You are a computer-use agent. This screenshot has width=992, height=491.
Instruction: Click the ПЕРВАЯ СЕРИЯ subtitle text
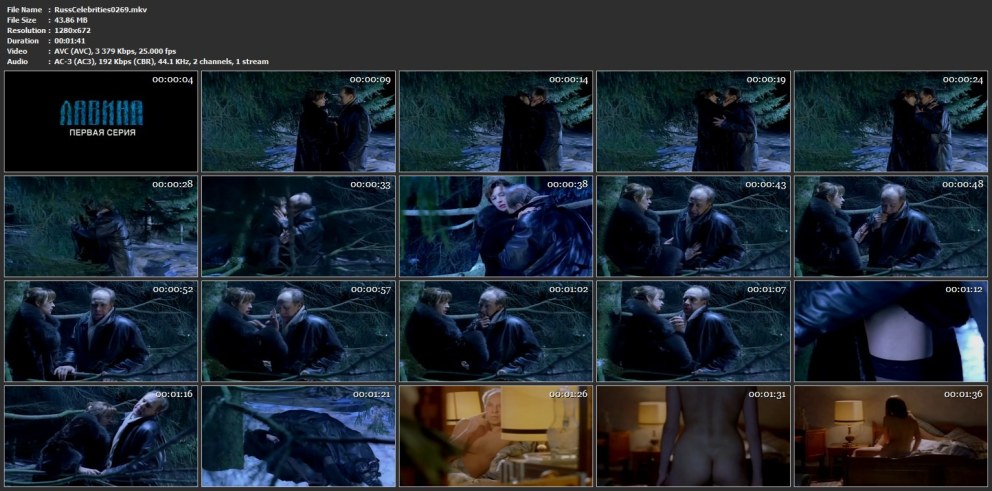click(x=102, y=133)
